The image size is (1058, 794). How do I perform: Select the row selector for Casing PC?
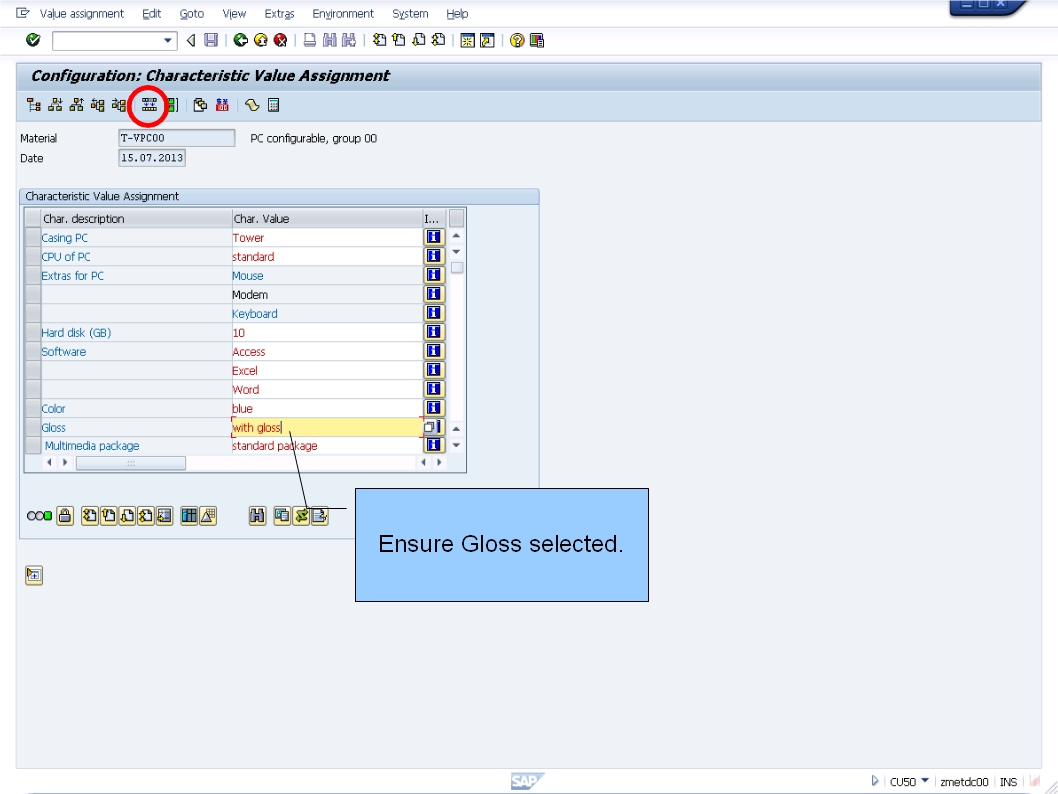[x=33, y=238]
